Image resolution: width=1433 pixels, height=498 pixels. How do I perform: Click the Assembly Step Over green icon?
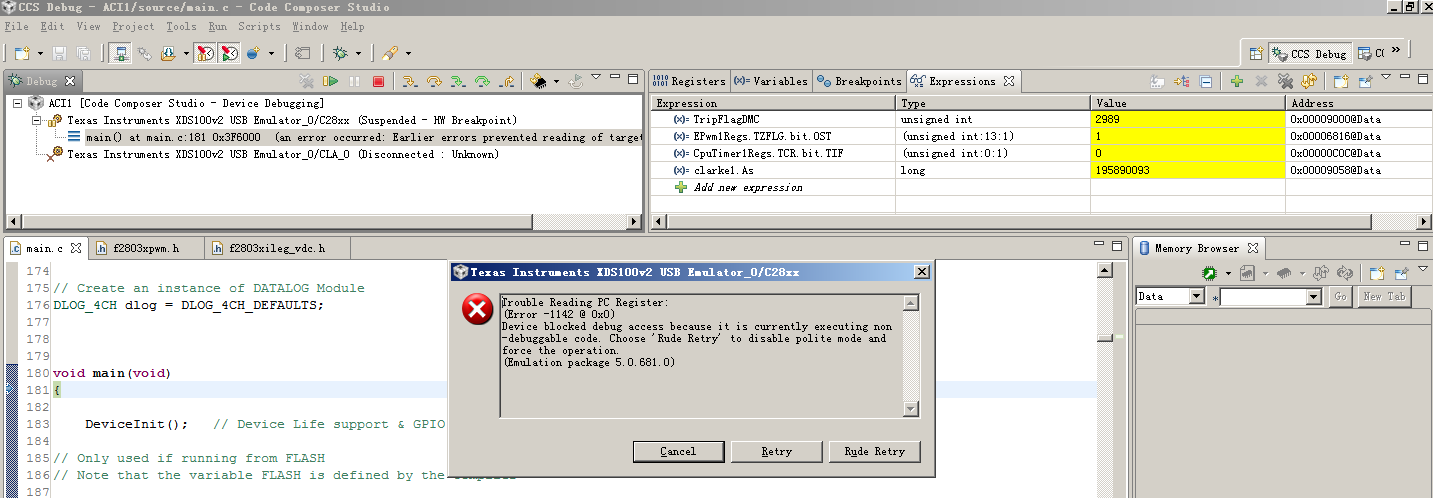(483, 81)
